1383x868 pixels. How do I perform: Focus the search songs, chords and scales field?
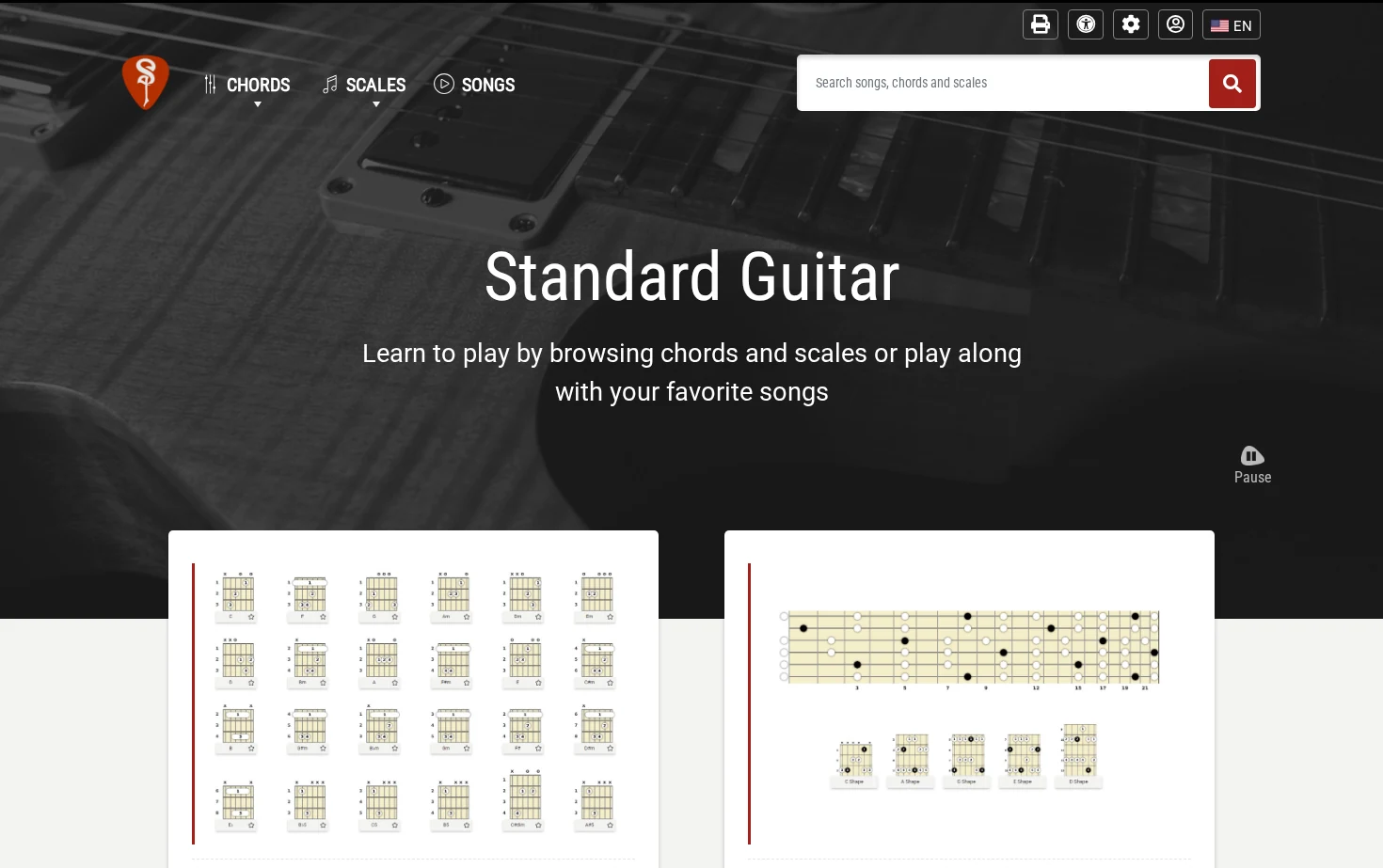[x=1003, y=83]
